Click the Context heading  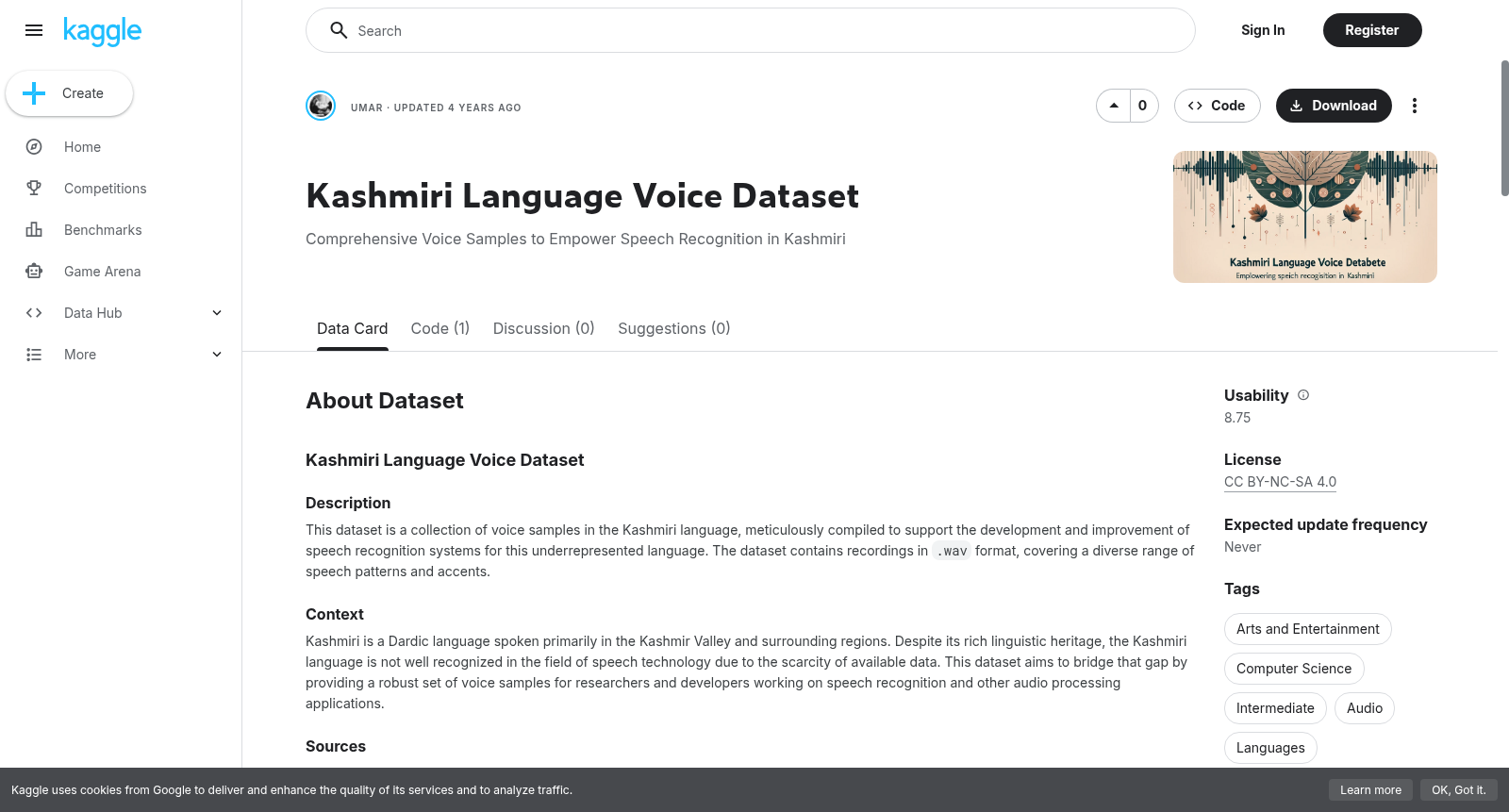(335, 614)
